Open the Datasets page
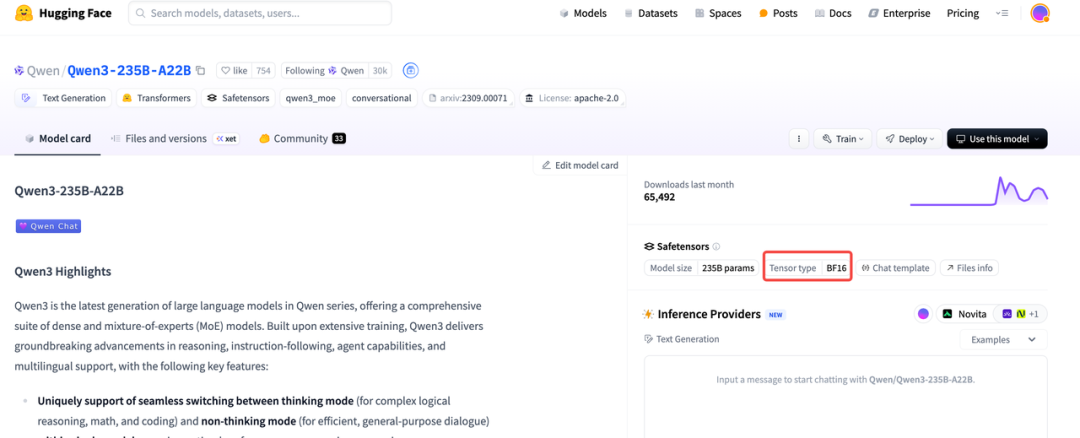The image size is (1080, 438). tap(651, 13)
